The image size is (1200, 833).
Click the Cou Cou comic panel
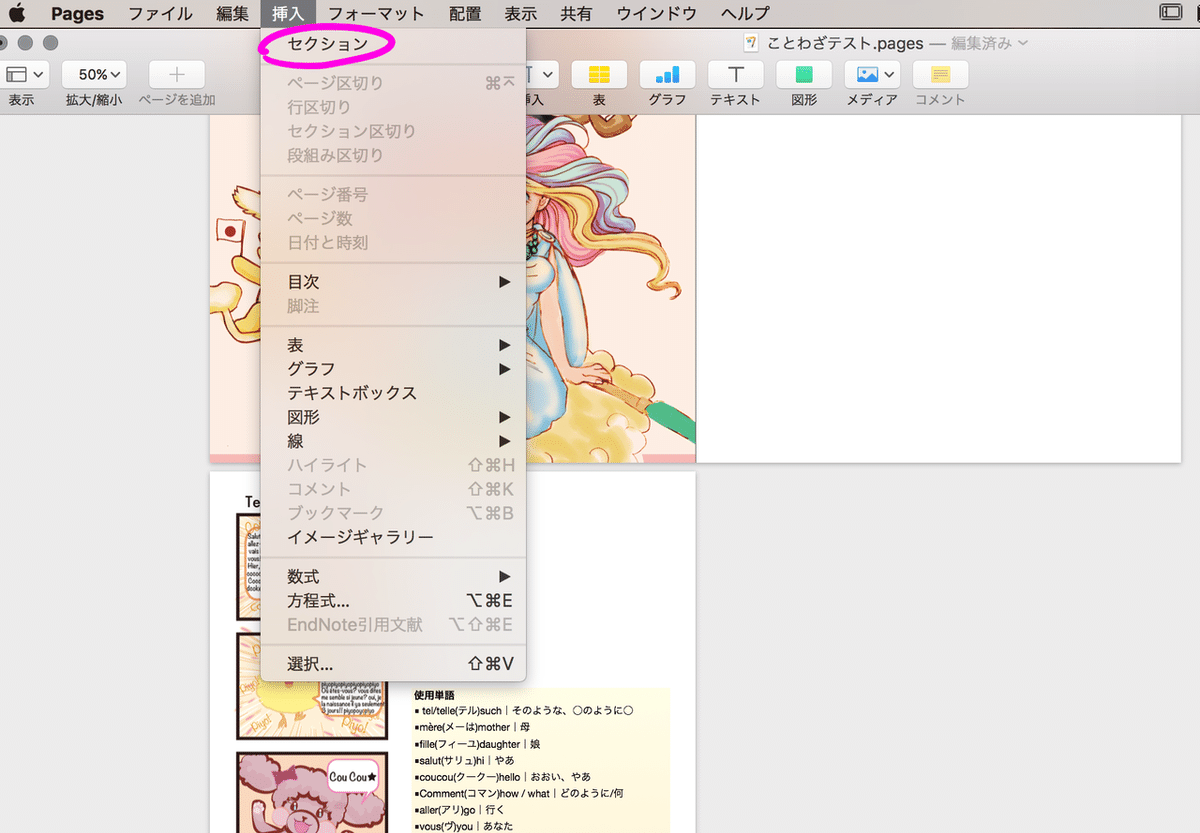(x=312, y=791)
